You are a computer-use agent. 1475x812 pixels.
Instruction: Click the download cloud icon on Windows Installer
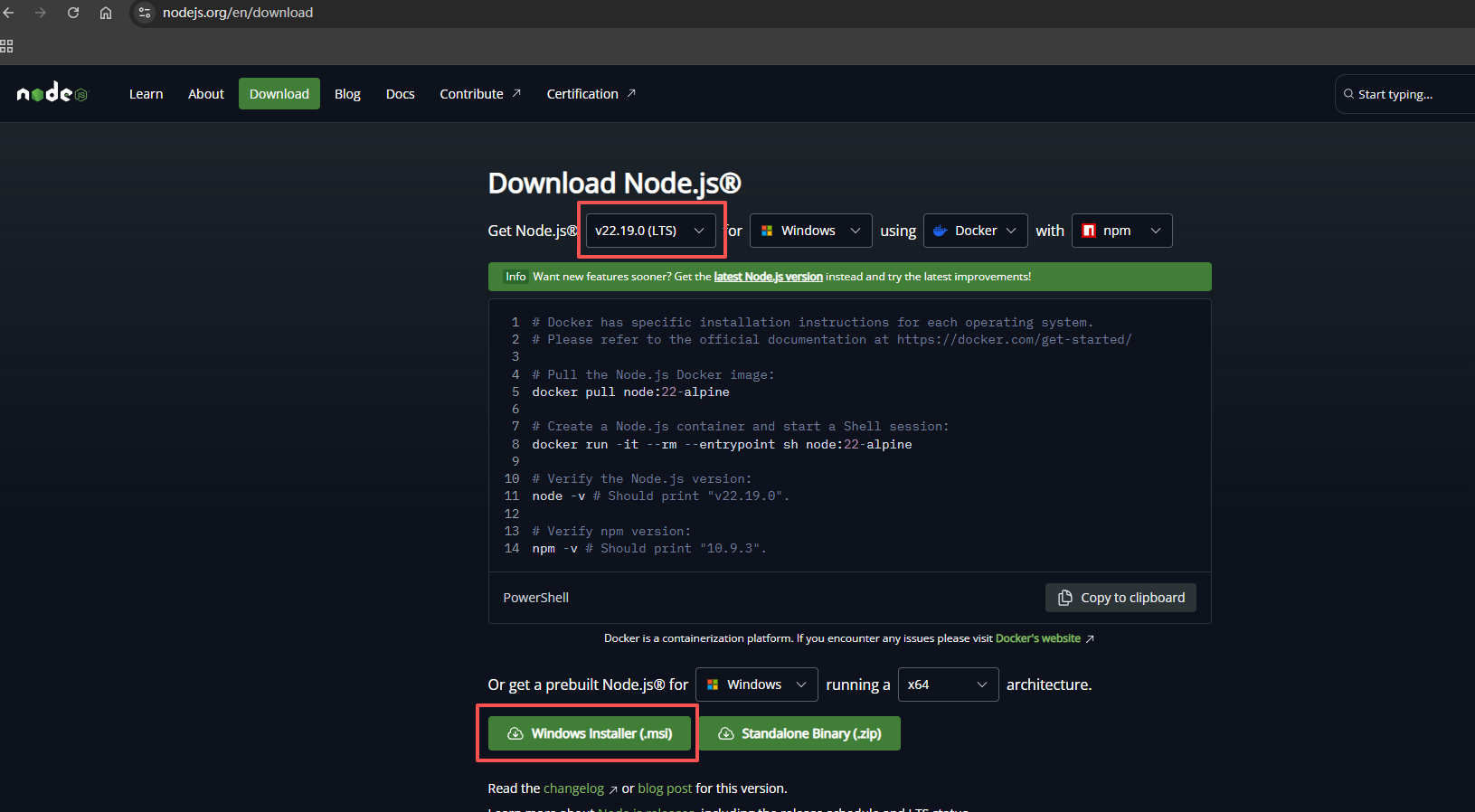pyautogui.click(x=515, y=733)
